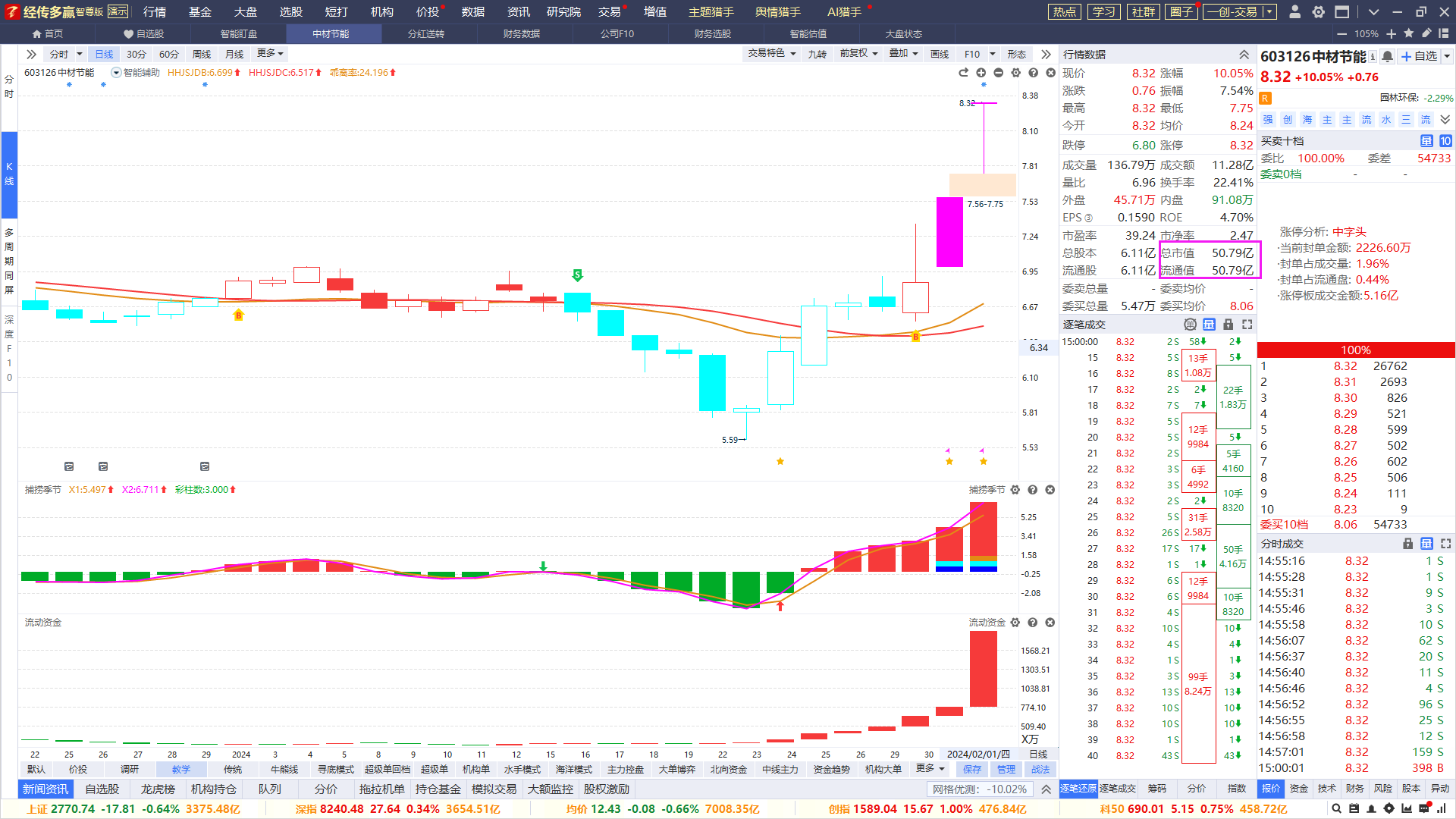Collapse the 行情数据 panel
The image size is (1456, 819).
1244,55
